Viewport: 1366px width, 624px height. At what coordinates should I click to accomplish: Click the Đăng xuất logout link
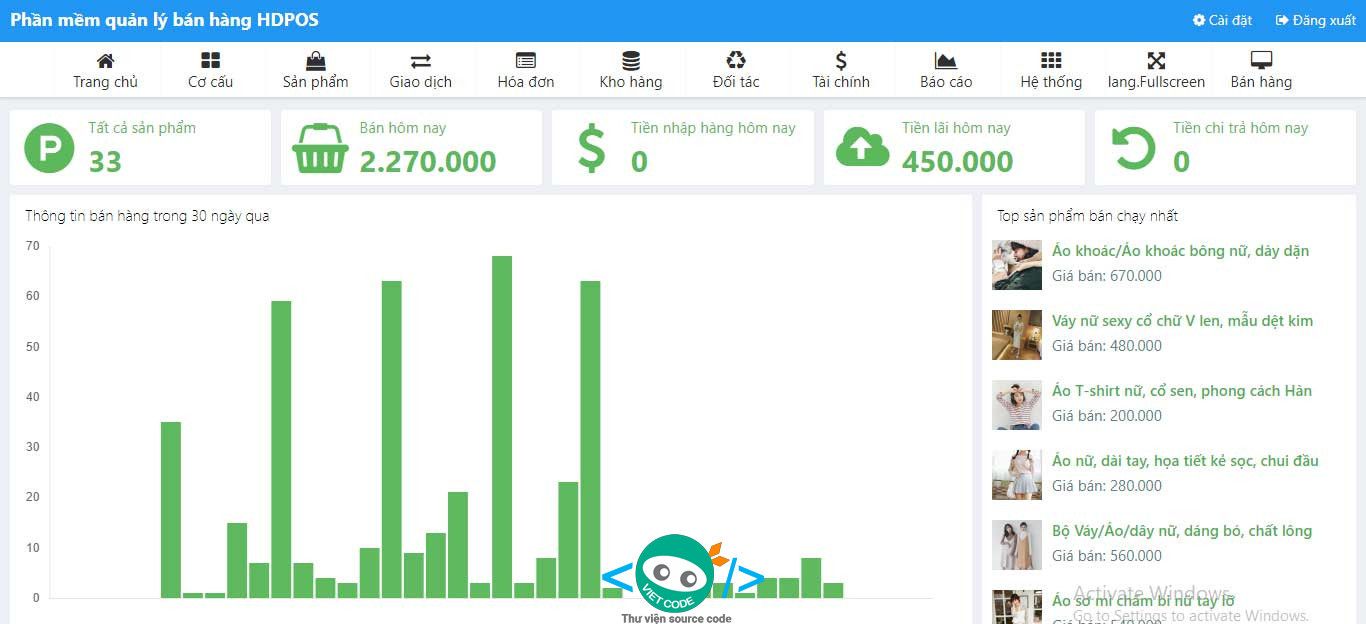[1316, 20]
